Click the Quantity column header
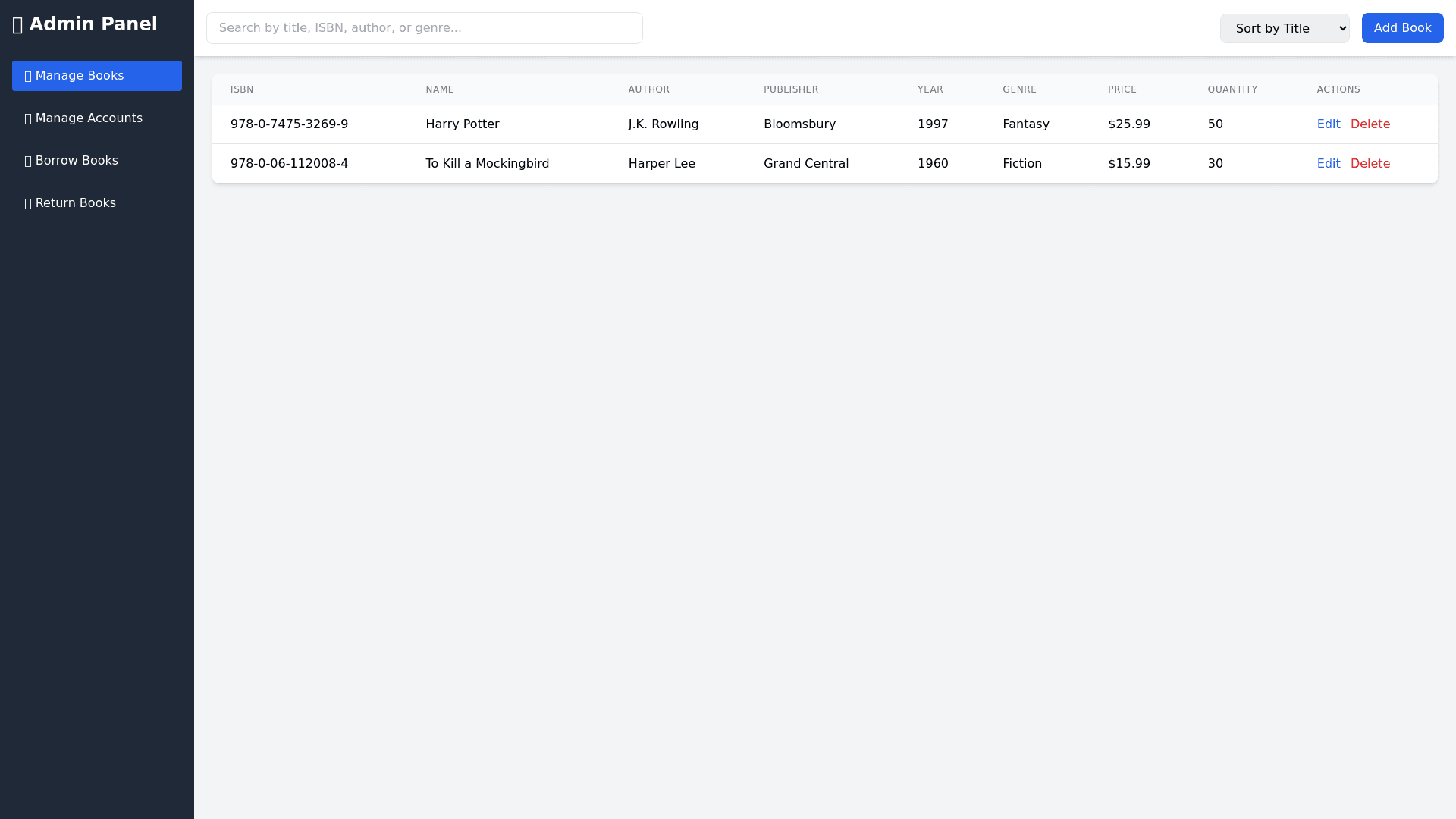 pos(1232,89)
